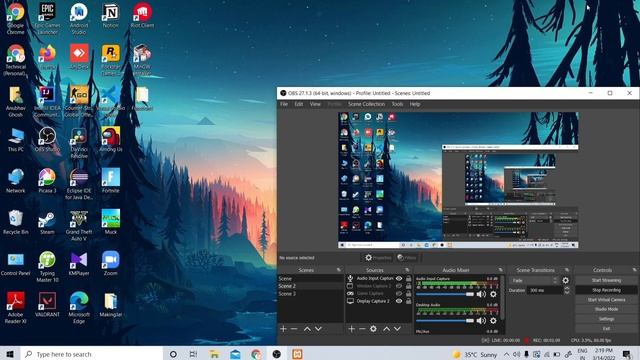The width and height of the screenshot is (640, 360).
Task: Toggle the lock on Game Capture source
Action: coord(409,293)
